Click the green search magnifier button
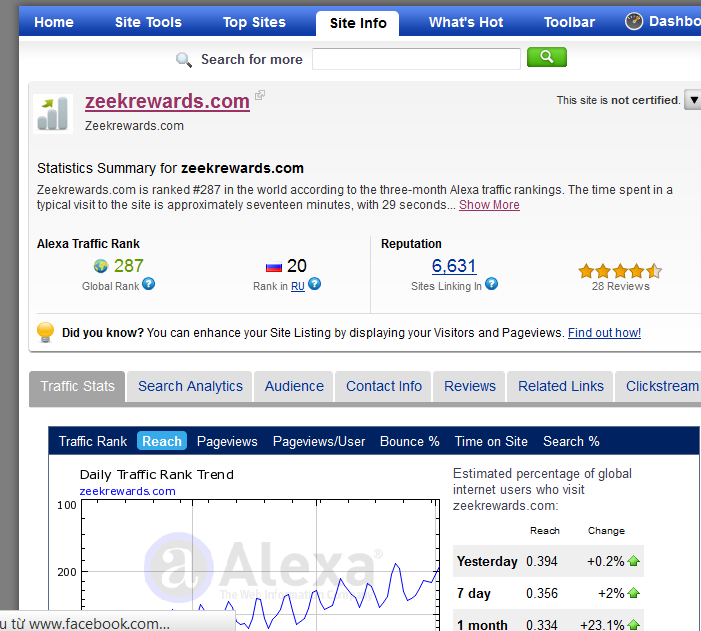 [546, 58]
